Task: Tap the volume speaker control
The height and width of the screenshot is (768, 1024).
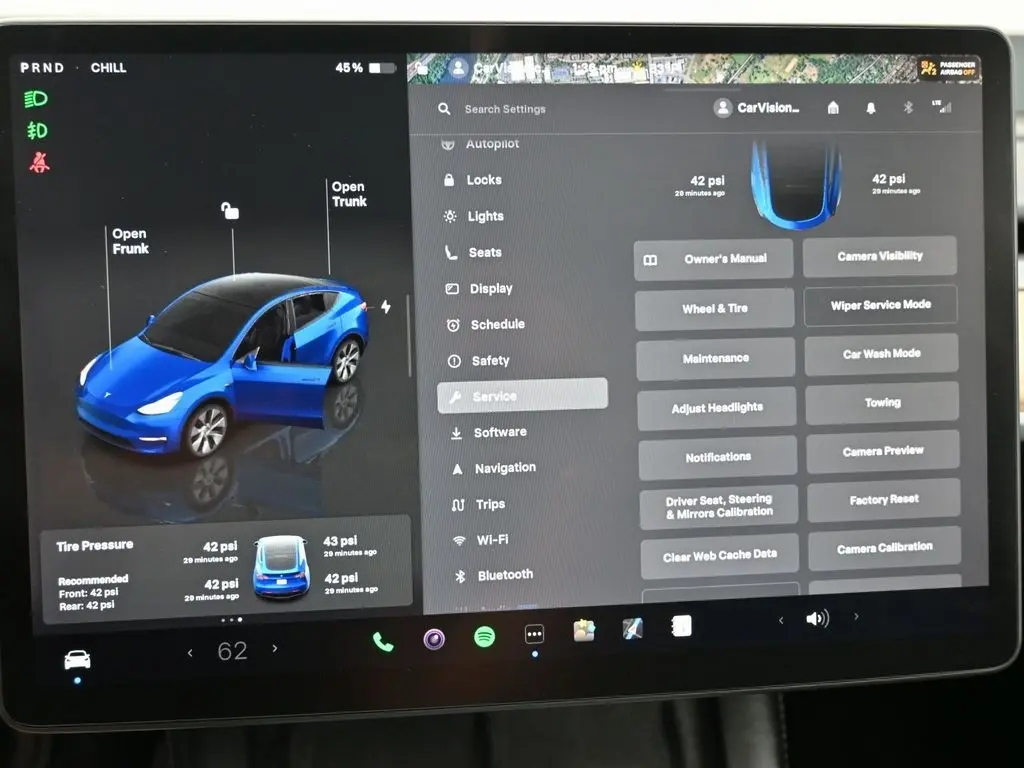Action: pyautogui.click(x=817, y=619)
